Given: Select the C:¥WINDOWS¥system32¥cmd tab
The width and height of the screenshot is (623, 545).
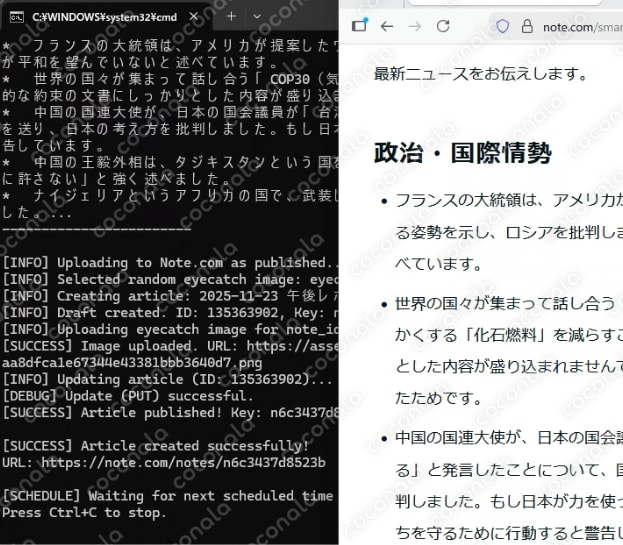Looking at the screenshot, I should [x=104, y=17].
